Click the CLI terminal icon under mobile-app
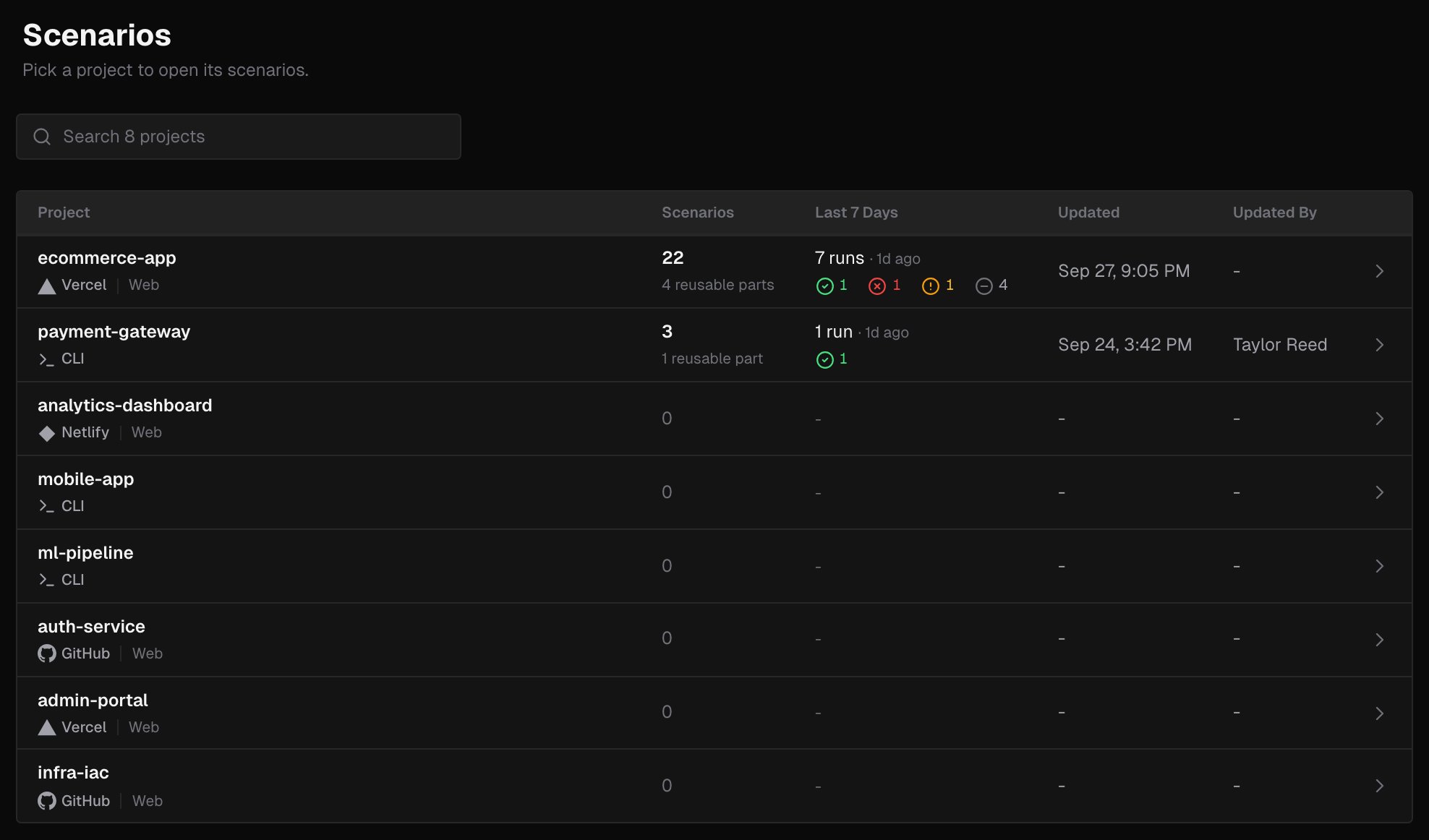The image size is (1429, 840). [x=46, y=507]
